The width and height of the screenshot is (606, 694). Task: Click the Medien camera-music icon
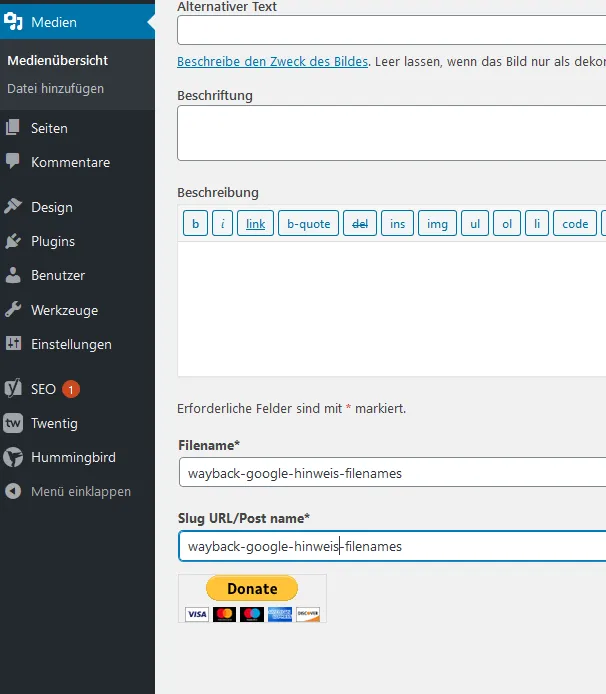(13, 21)
